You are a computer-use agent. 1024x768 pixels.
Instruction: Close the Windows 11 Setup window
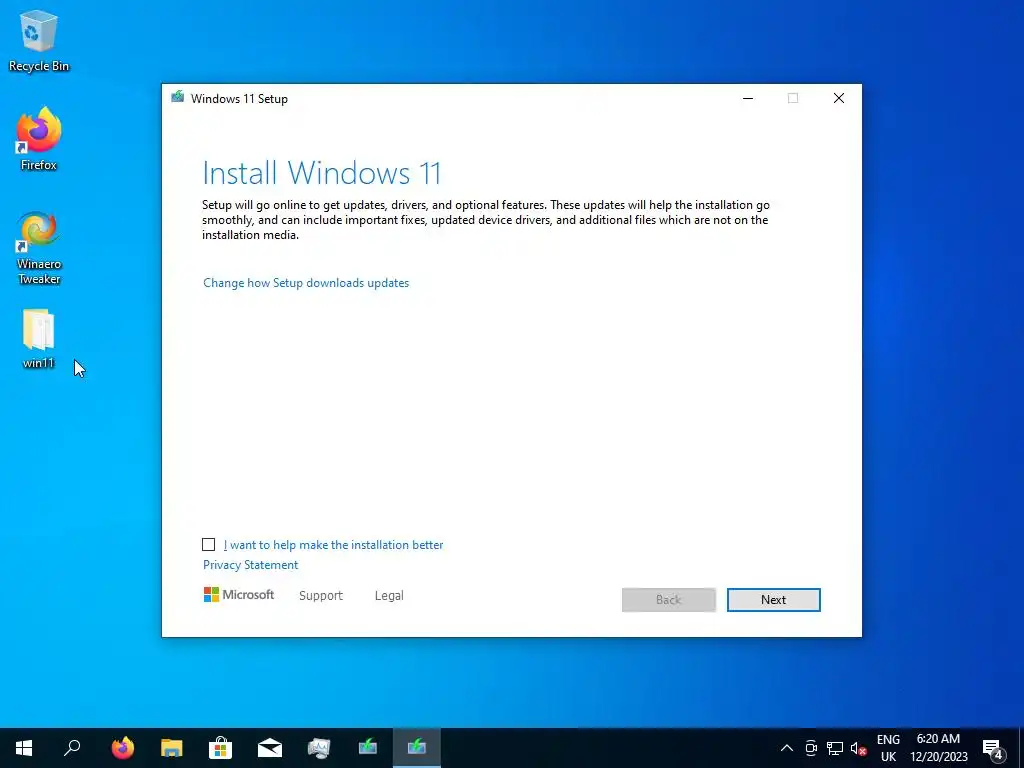pos(839,98)
